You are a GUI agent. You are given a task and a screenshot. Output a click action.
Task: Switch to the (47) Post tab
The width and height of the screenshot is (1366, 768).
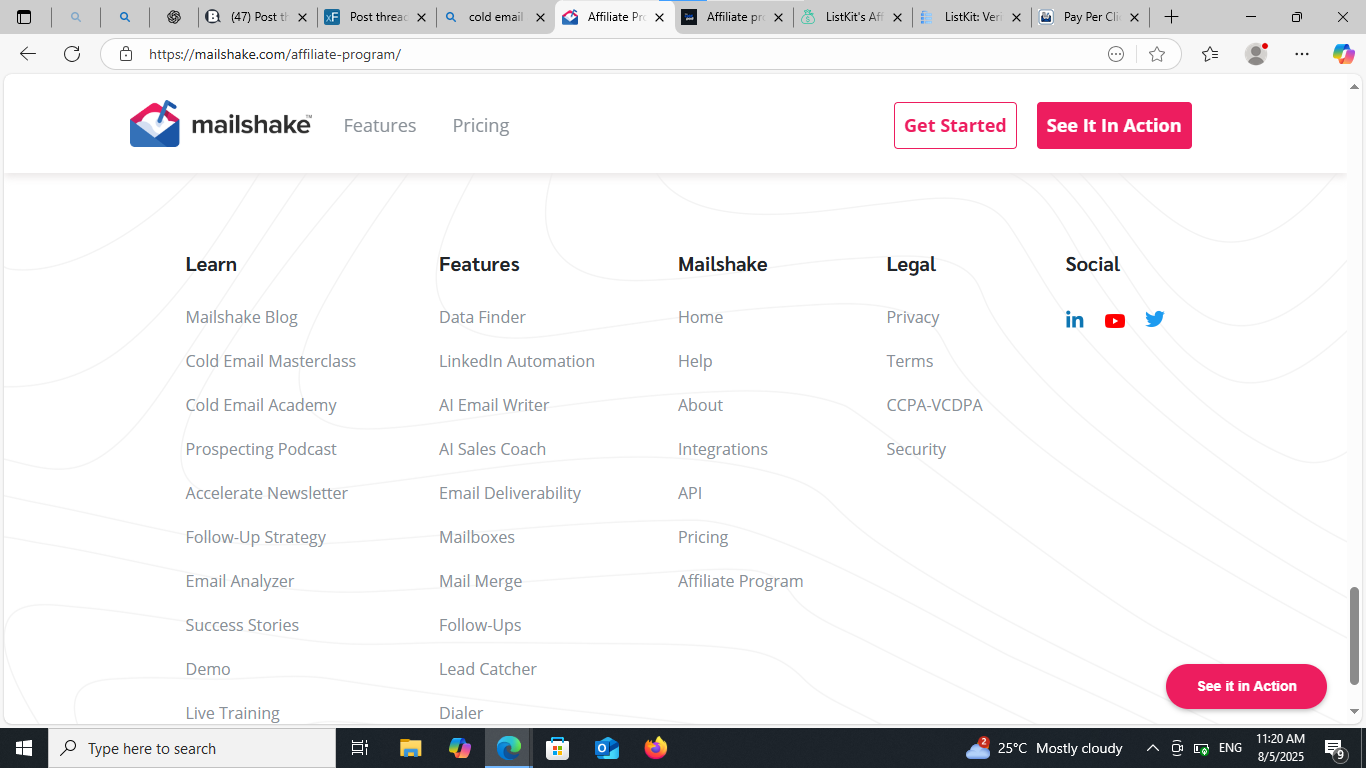pyautogui.click(x=257, y=17)
